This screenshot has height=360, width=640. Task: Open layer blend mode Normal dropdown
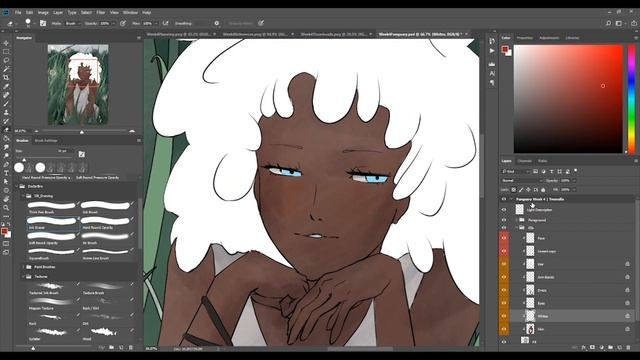[x=521, y=180]
